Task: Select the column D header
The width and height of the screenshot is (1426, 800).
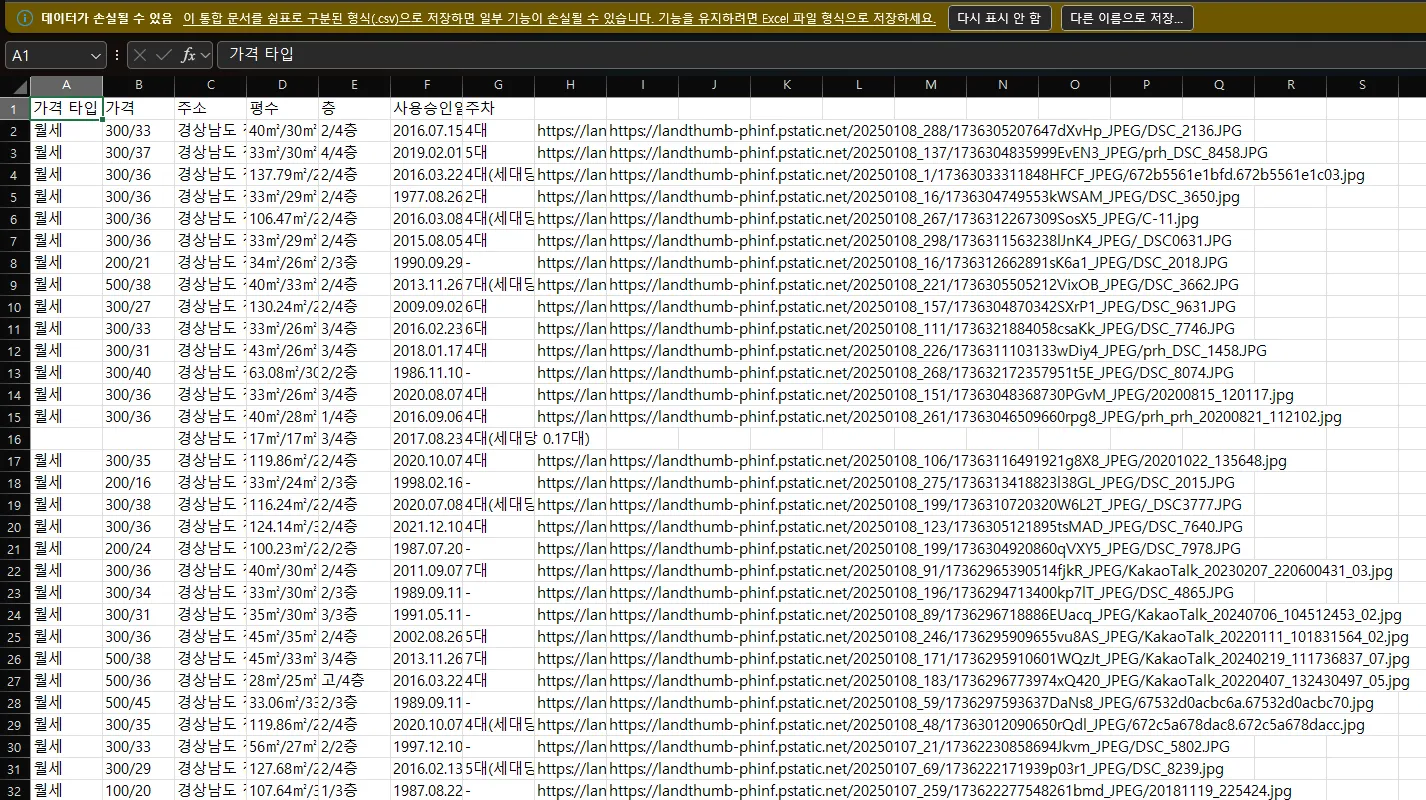Action: click(283, 86)
